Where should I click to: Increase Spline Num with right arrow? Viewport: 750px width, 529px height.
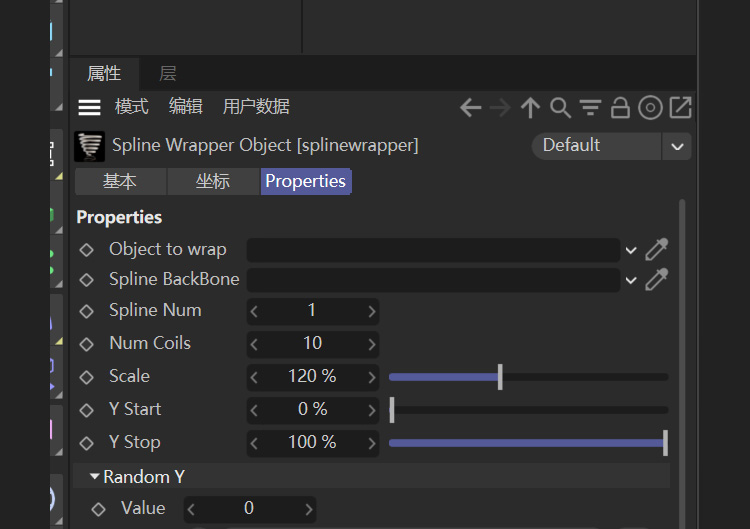coord(372,311)
